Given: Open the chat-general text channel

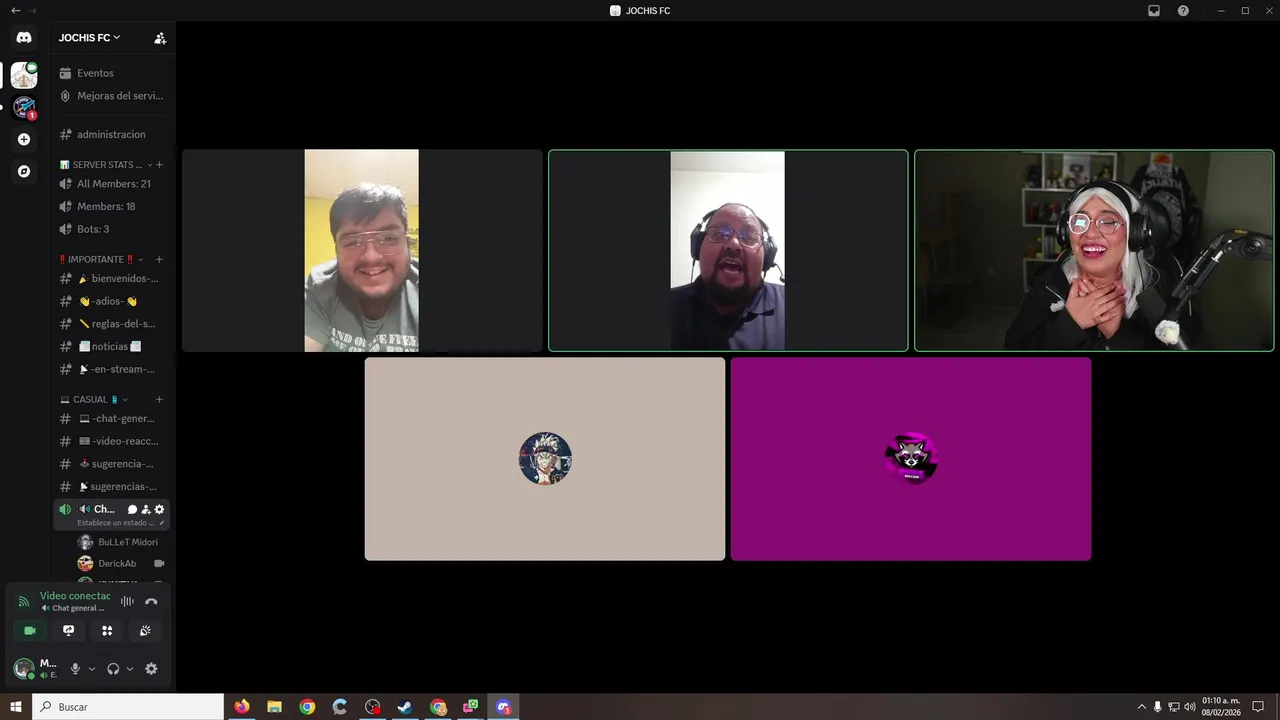Looking at the screenshot, I should (111, 419).
